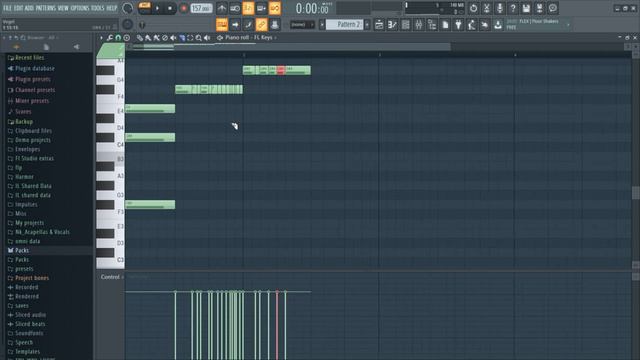This screenshot has width=640, height=360.
Task: Click the Play button in transport
Action: [x=157, y=8]
